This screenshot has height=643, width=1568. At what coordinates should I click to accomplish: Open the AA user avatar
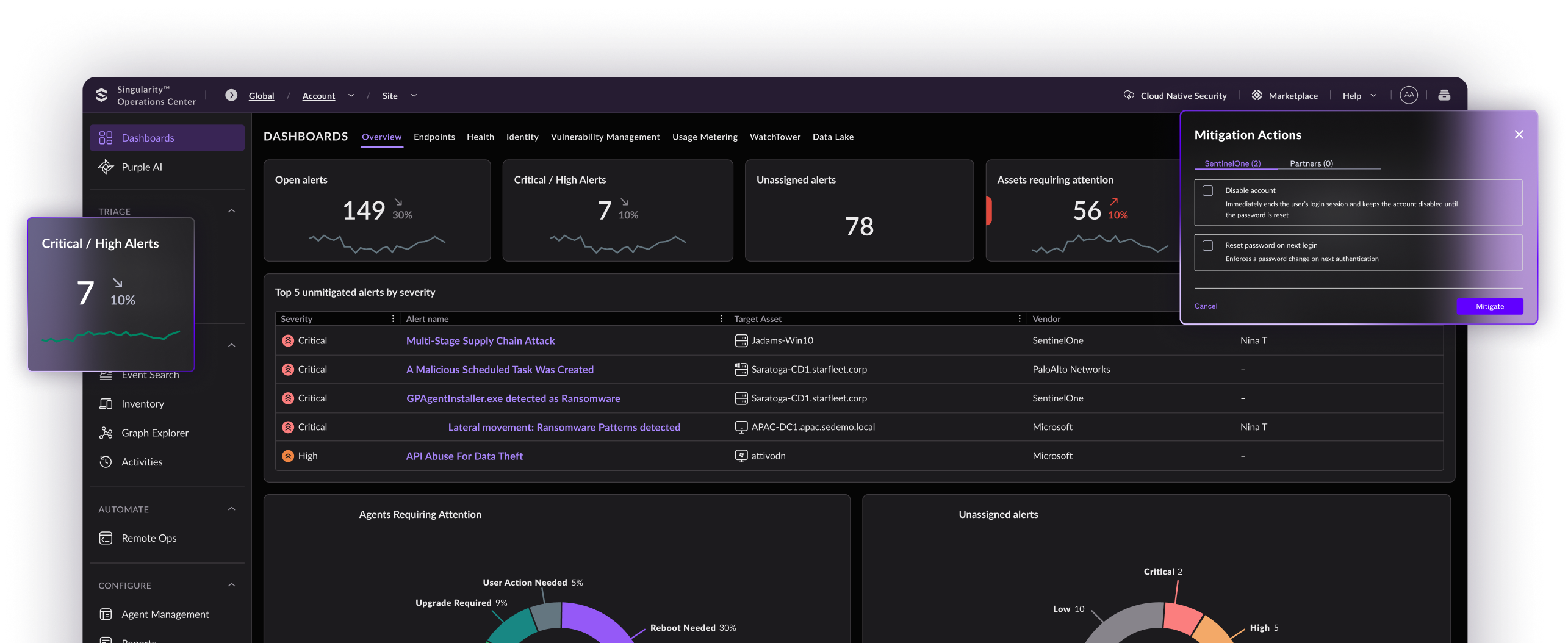click(1409, 95)
